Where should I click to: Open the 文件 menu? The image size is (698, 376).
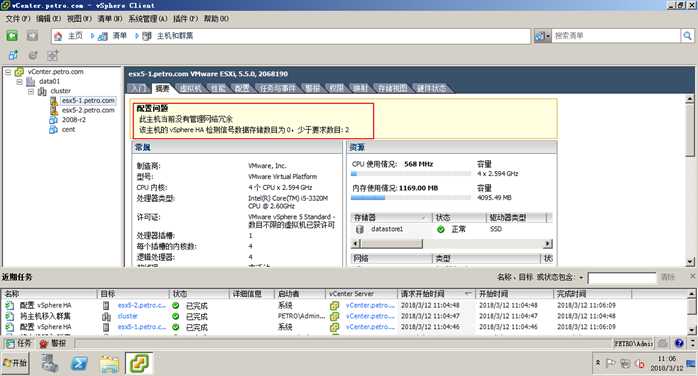[x=18, y=19]
